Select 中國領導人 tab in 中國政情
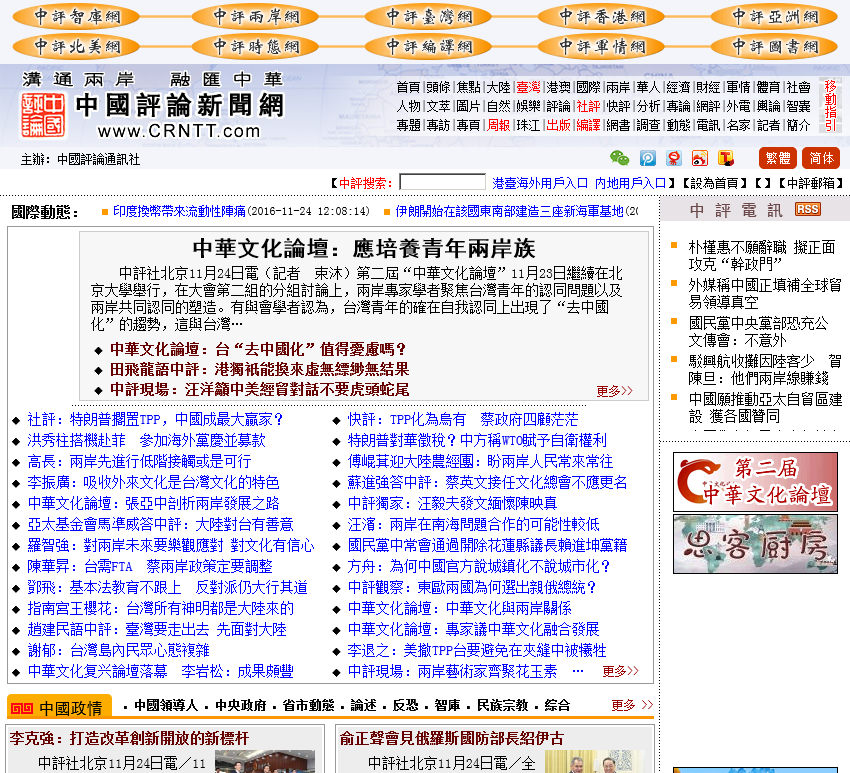 click(x=166, y=705)
